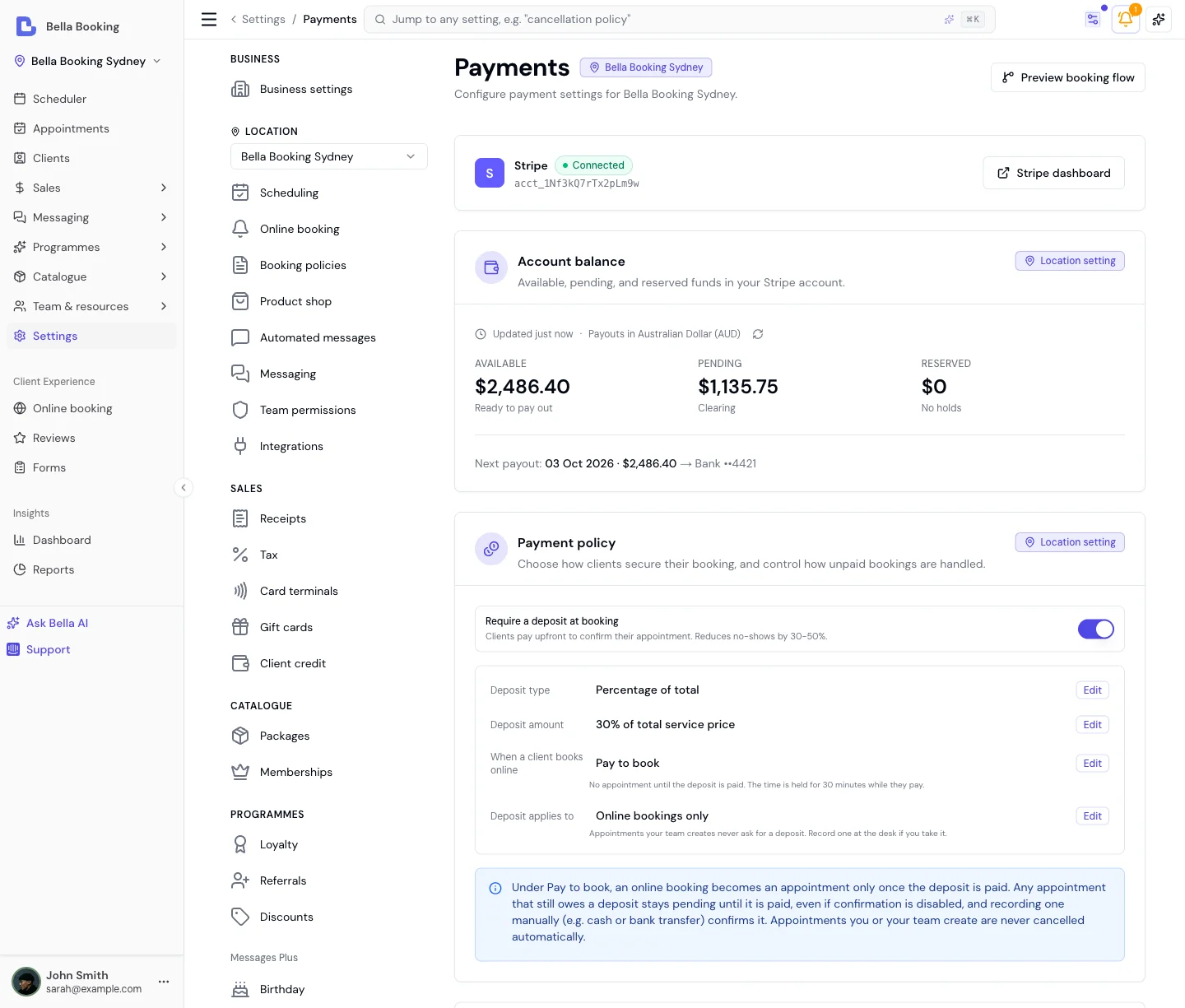Open Receipts settings page

[329, 518]
